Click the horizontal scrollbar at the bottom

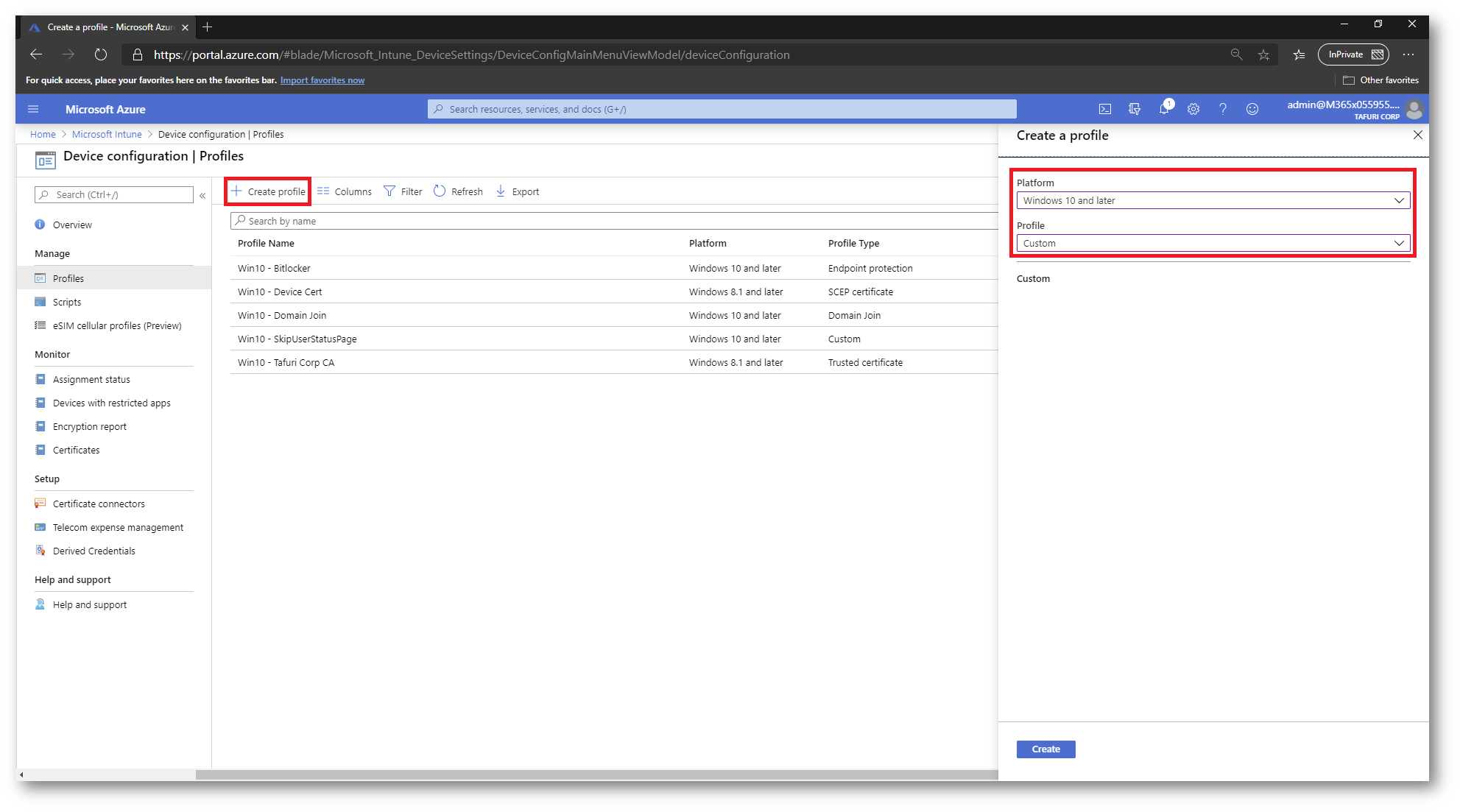point(596,774)
